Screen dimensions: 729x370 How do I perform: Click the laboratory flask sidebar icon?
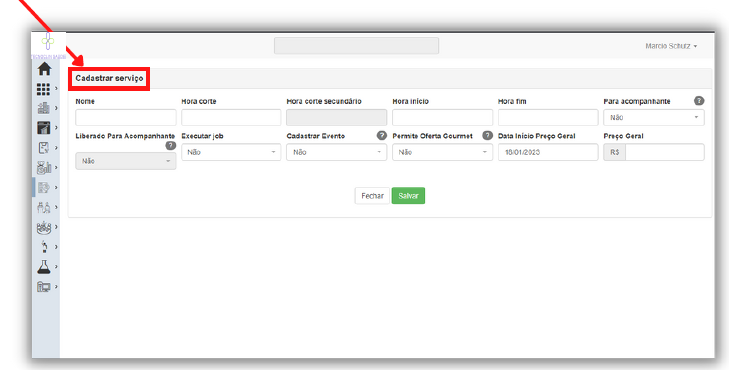point(44,267)
